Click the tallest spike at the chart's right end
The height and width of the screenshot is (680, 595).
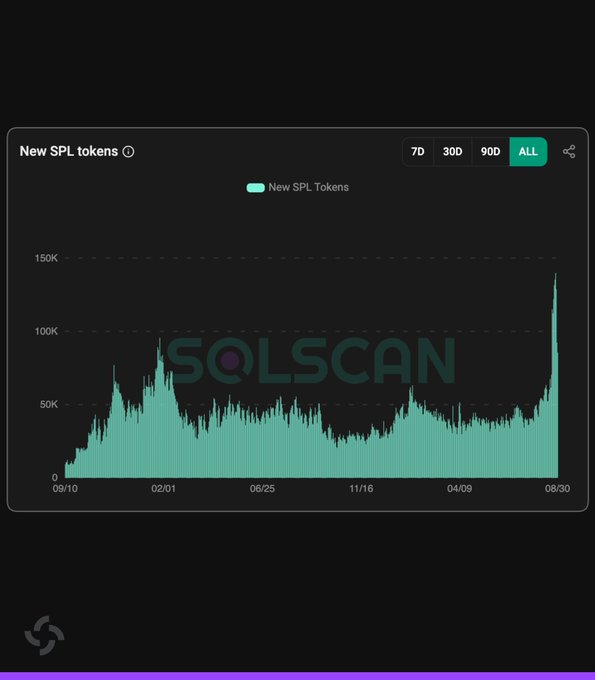pyautogui.click(x=555, y=373)
